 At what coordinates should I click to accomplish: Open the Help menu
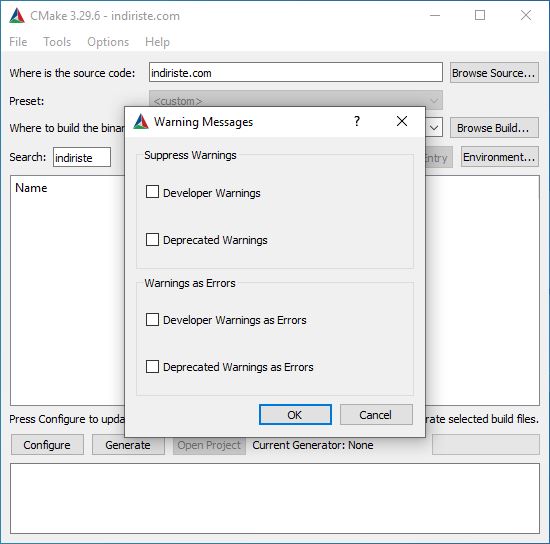tap(157, 42)
